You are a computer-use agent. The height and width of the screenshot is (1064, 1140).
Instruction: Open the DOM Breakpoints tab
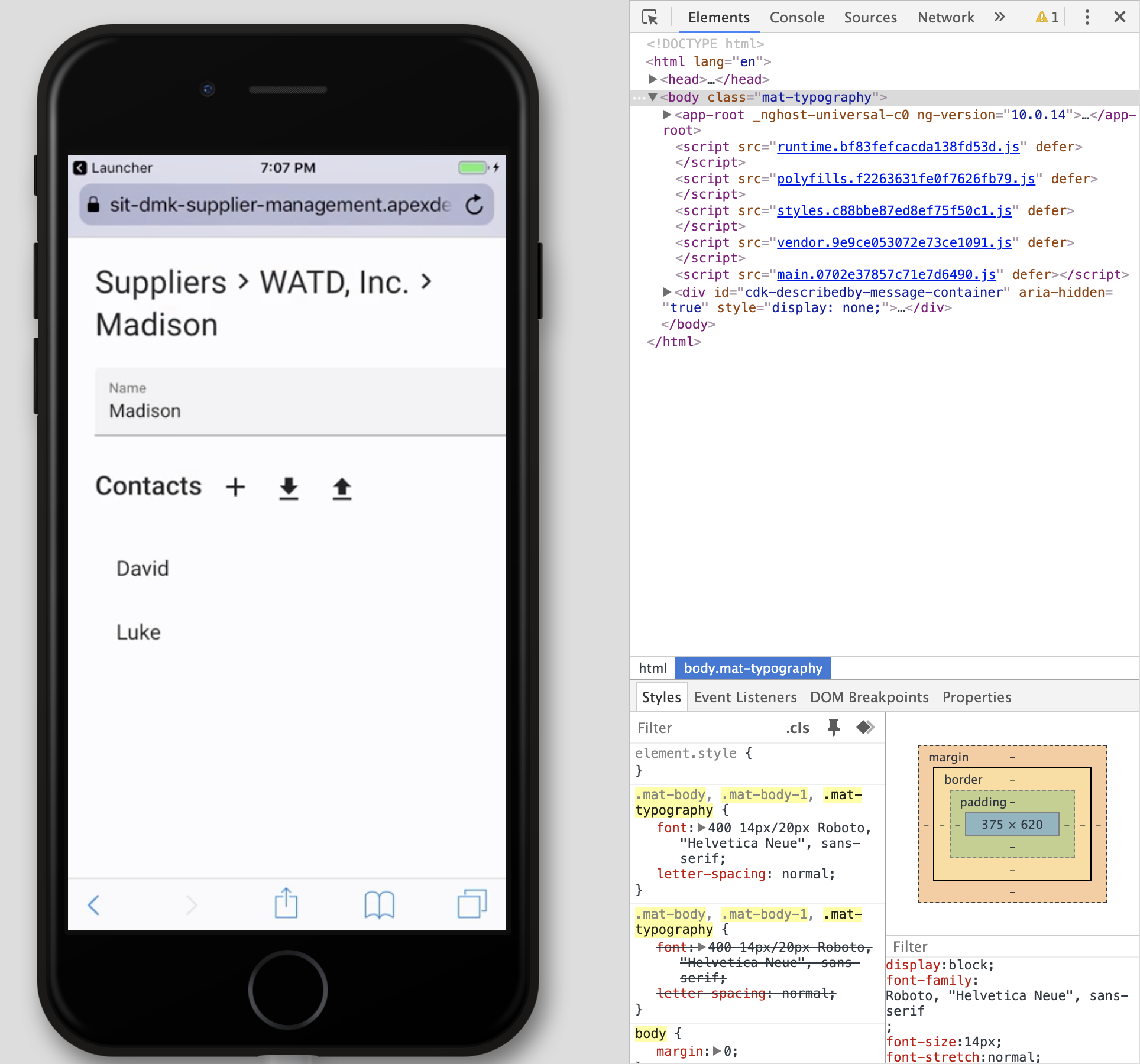[869, 697]
